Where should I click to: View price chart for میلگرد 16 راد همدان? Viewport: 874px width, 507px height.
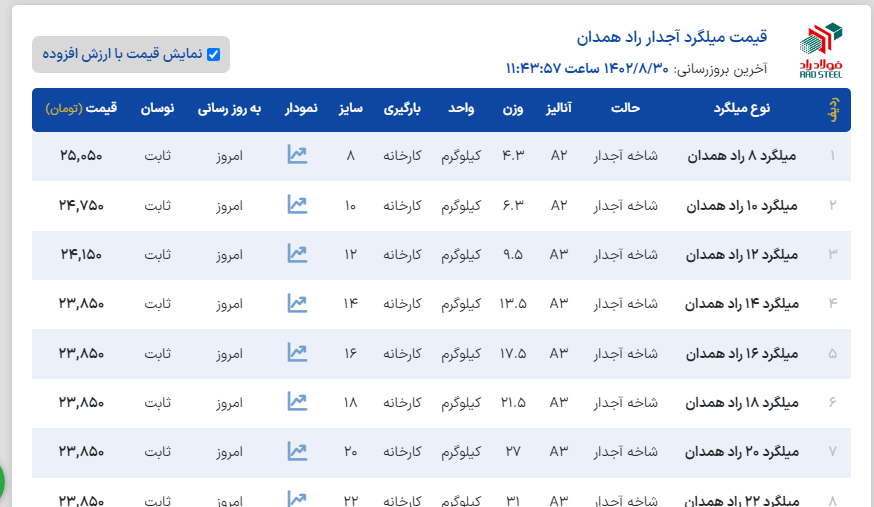click(x=297, y=353)
